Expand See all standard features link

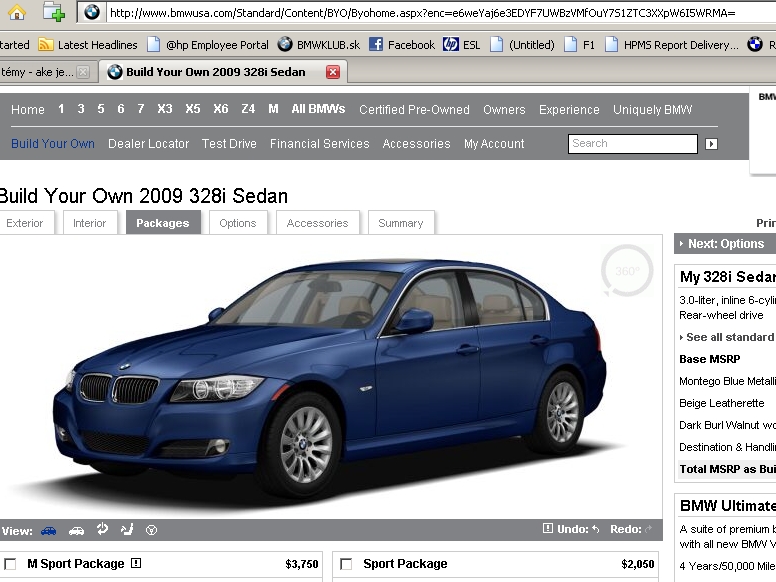[x=727, y=337]
